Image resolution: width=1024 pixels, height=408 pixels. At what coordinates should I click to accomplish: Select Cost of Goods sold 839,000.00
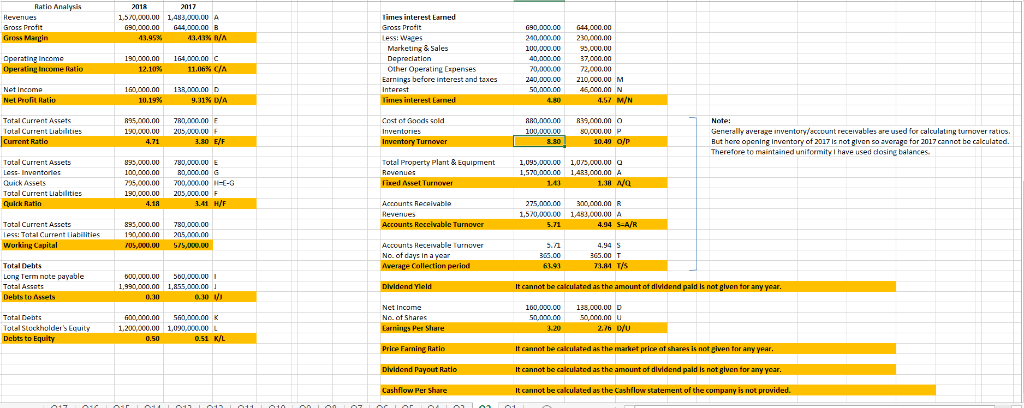(590, 120)
